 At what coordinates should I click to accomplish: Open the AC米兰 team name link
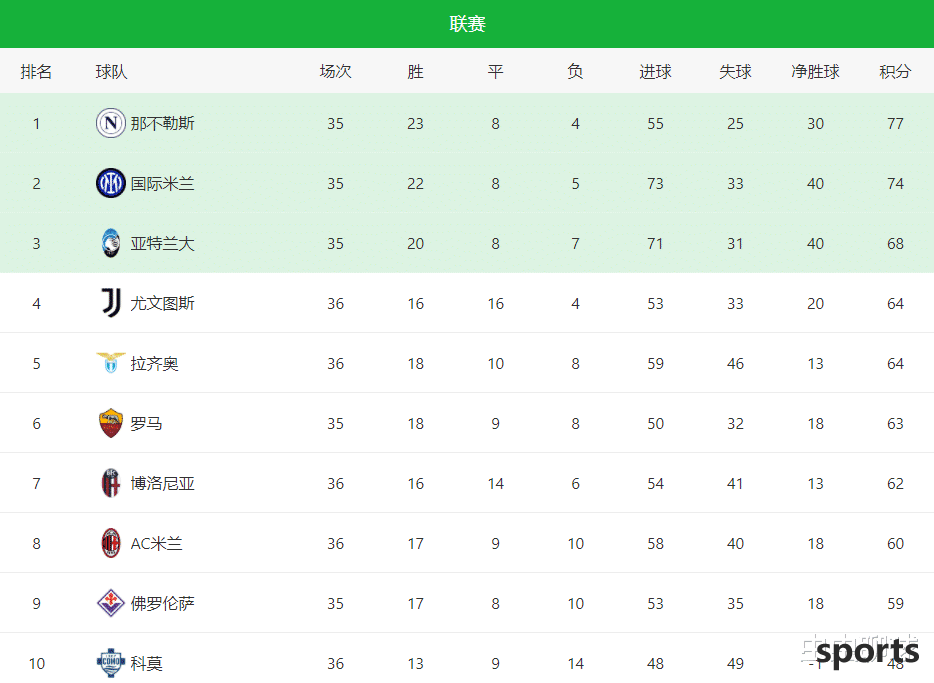[157, 543]
